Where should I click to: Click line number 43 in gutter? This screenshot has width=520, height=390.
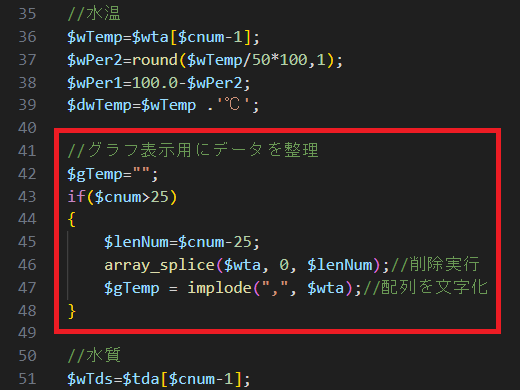[27, 197]
